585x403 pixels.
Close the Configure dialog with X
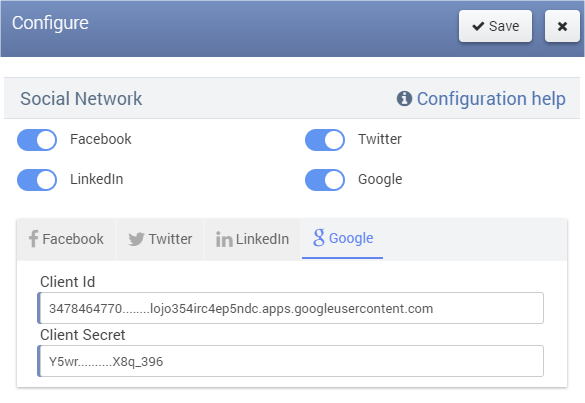(562, 26)
